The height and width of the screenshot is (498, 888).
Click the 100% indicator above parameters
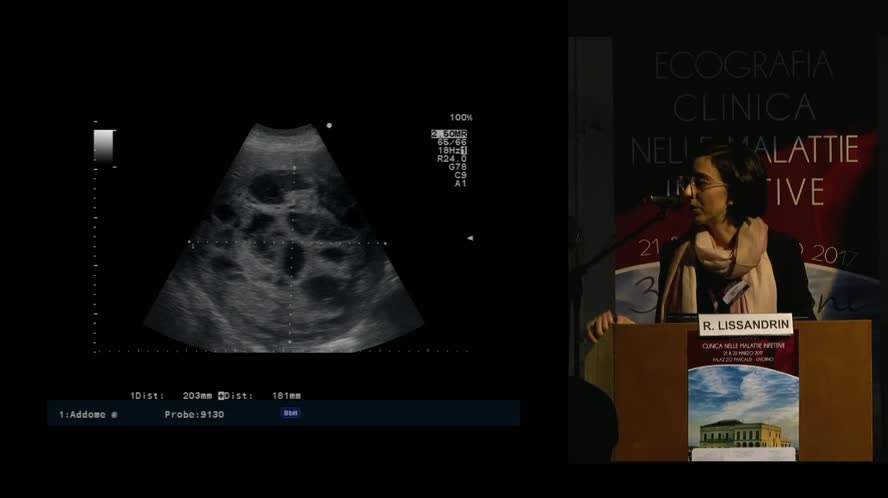[460, 117]
